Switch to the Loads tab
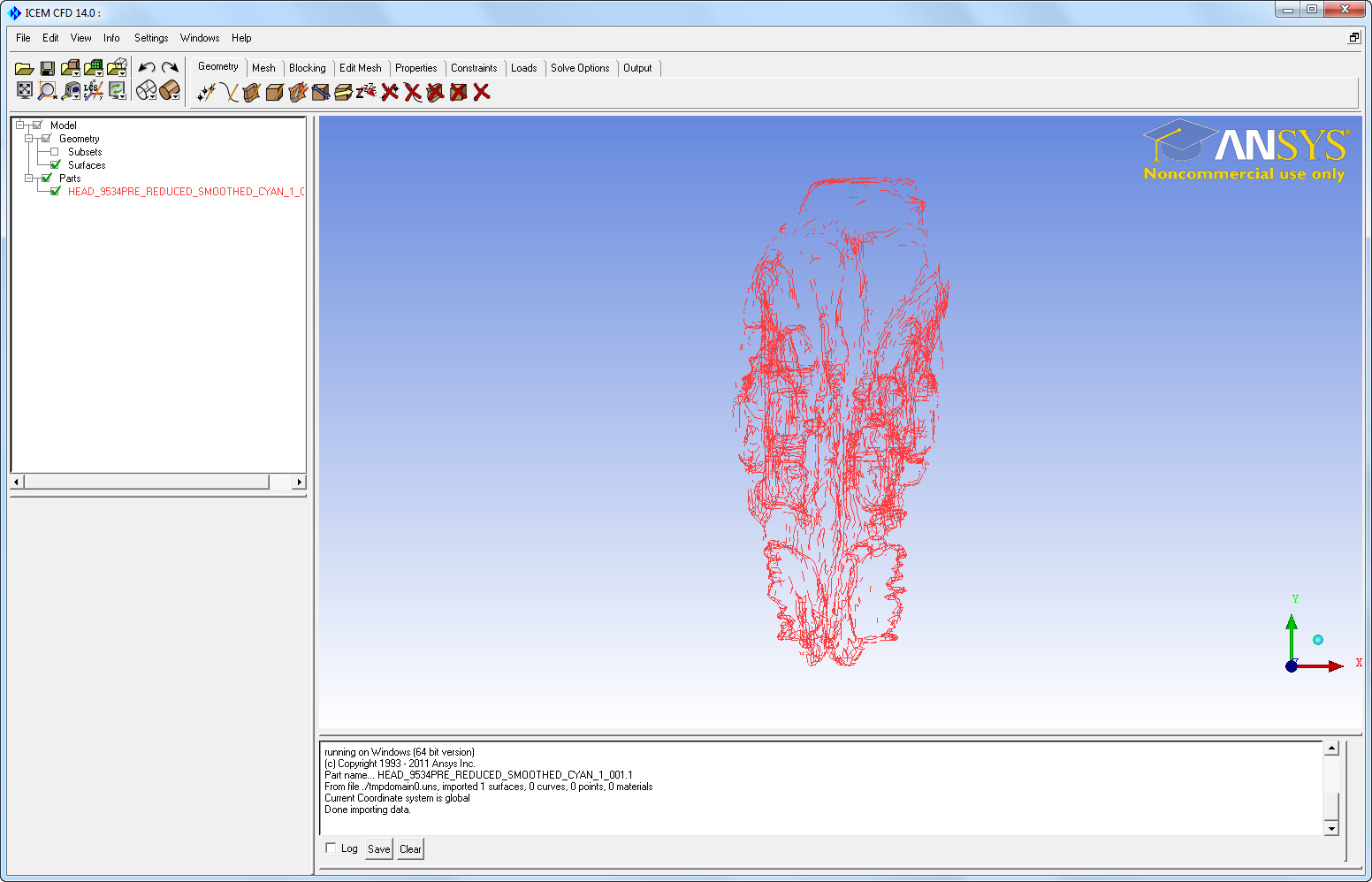 pyautogui.click(x=523, y=68)
